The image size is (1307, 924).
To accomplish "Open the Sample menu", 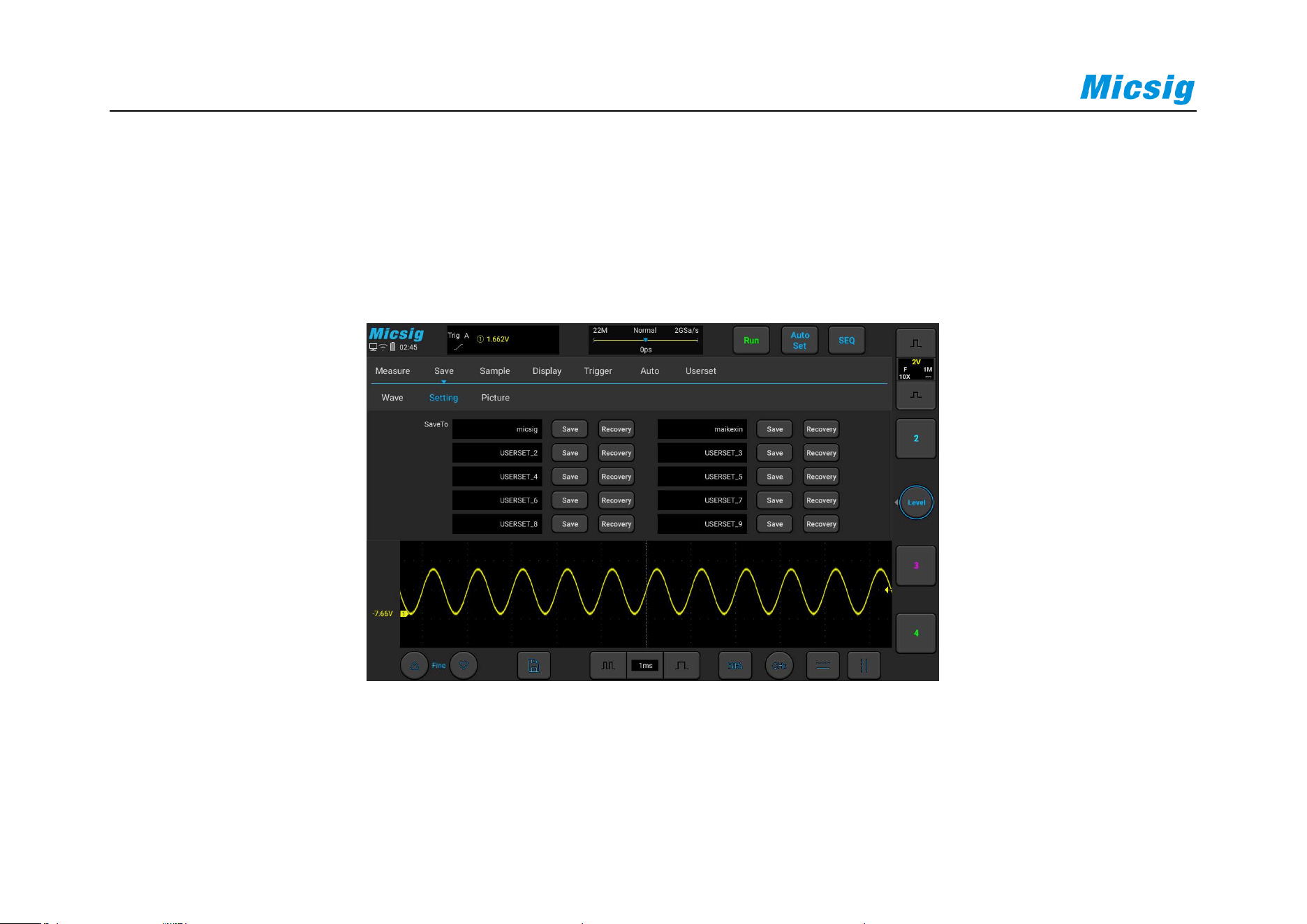I will [495, 371].
